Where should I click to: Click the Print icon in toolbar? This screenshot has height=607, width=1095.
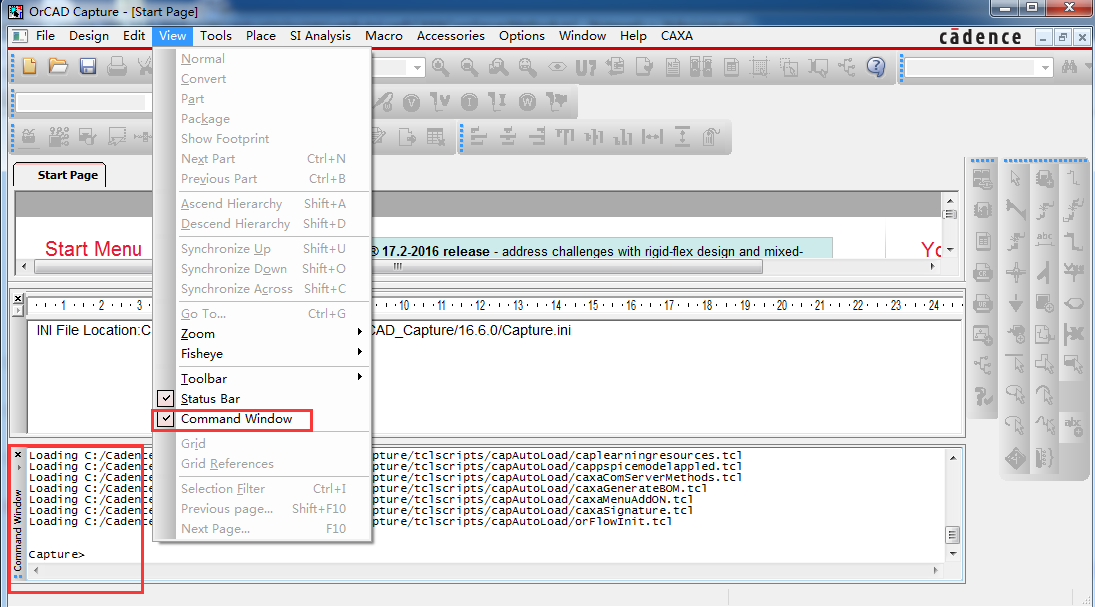tap(117, 66)
